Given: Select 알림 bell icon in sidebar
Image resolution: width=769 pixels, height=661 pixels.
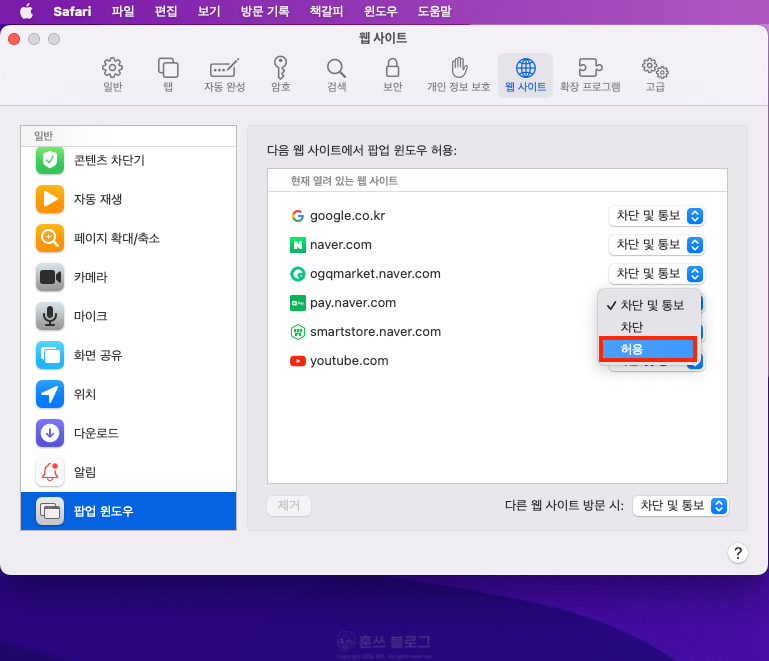Looking at the screenshot, I should coord(50,472).
